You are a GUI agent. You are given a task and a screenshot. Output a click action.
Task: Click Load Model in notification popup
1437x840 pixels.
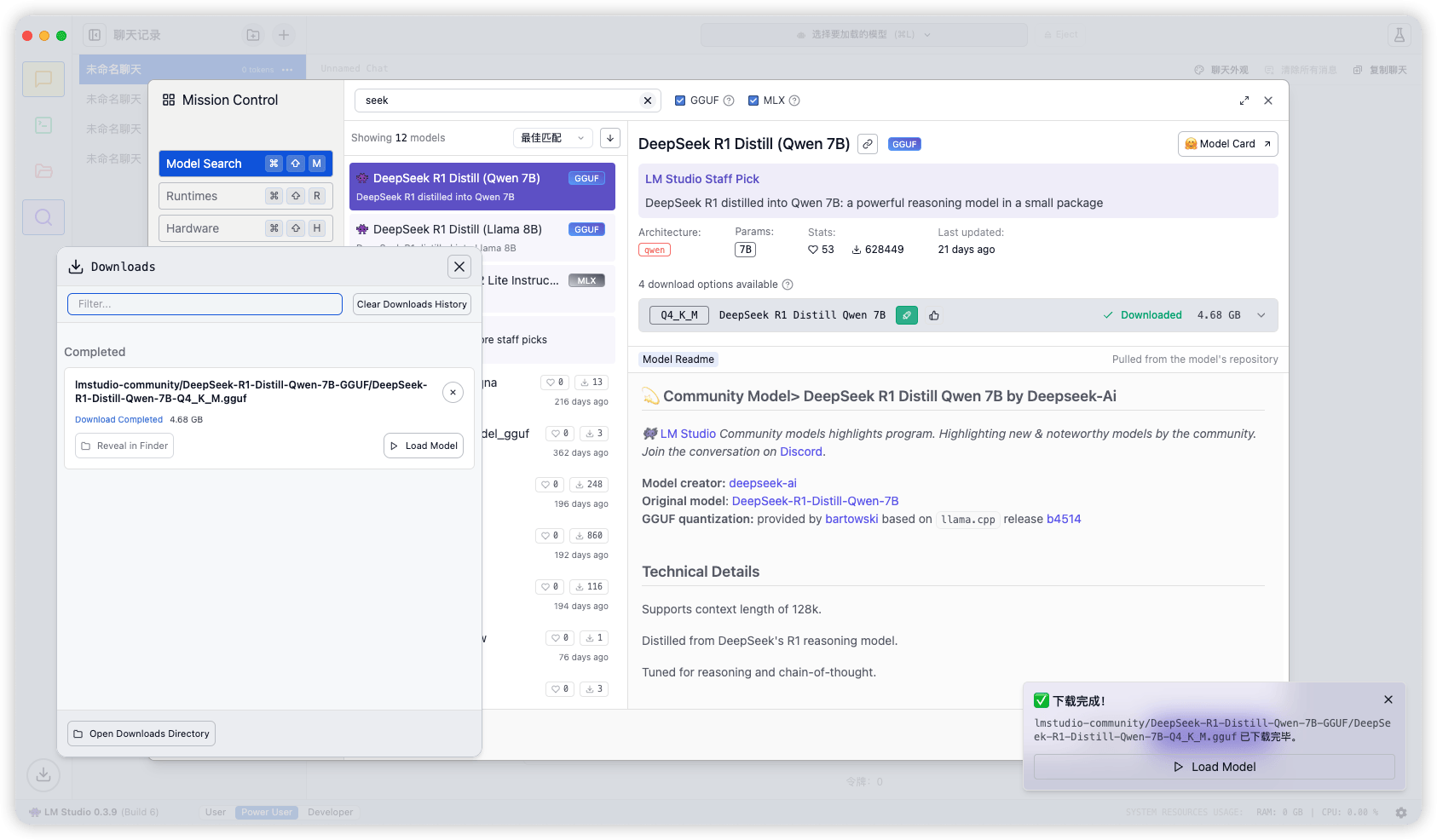[x=1215, y=767]
